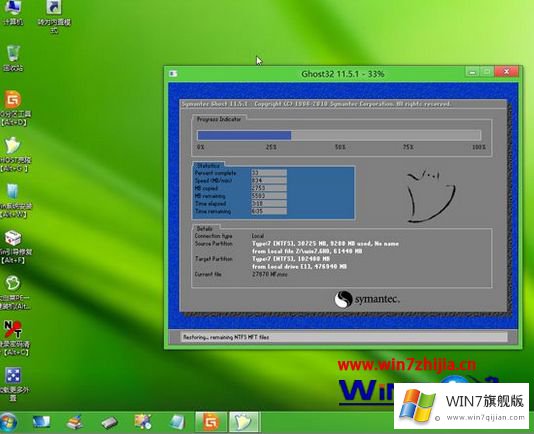Click the "Ghost32 11.5.1 - 33%" title bar

point(343,74)
